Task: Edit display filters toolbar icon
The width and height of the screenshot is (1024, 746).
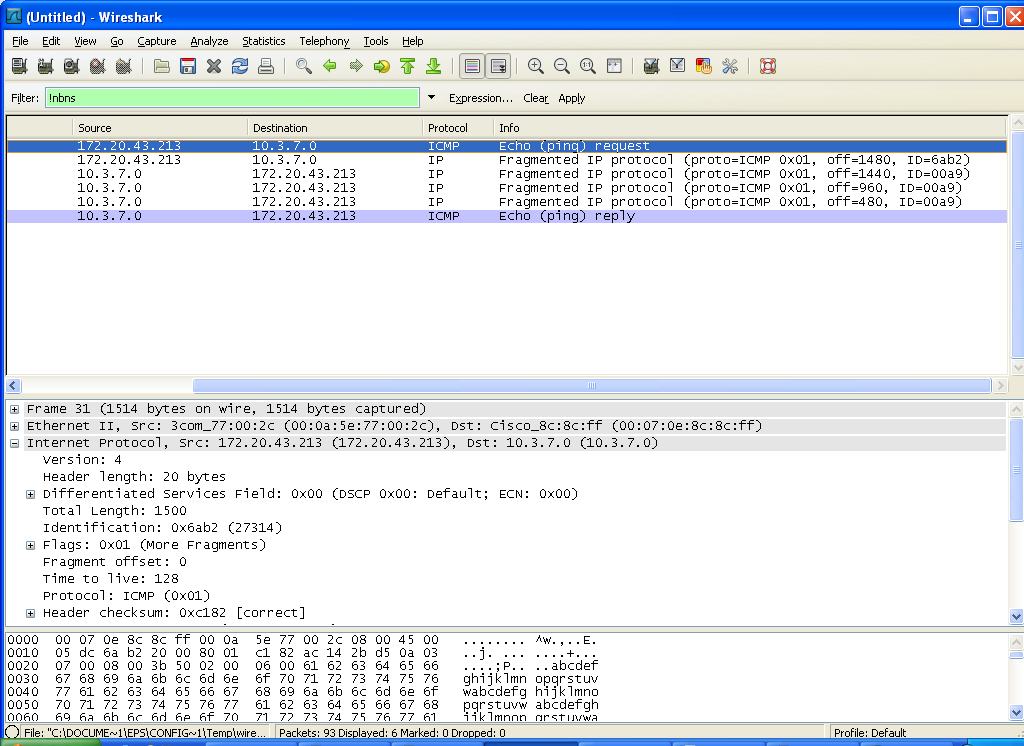Action: tap(677, 66)
